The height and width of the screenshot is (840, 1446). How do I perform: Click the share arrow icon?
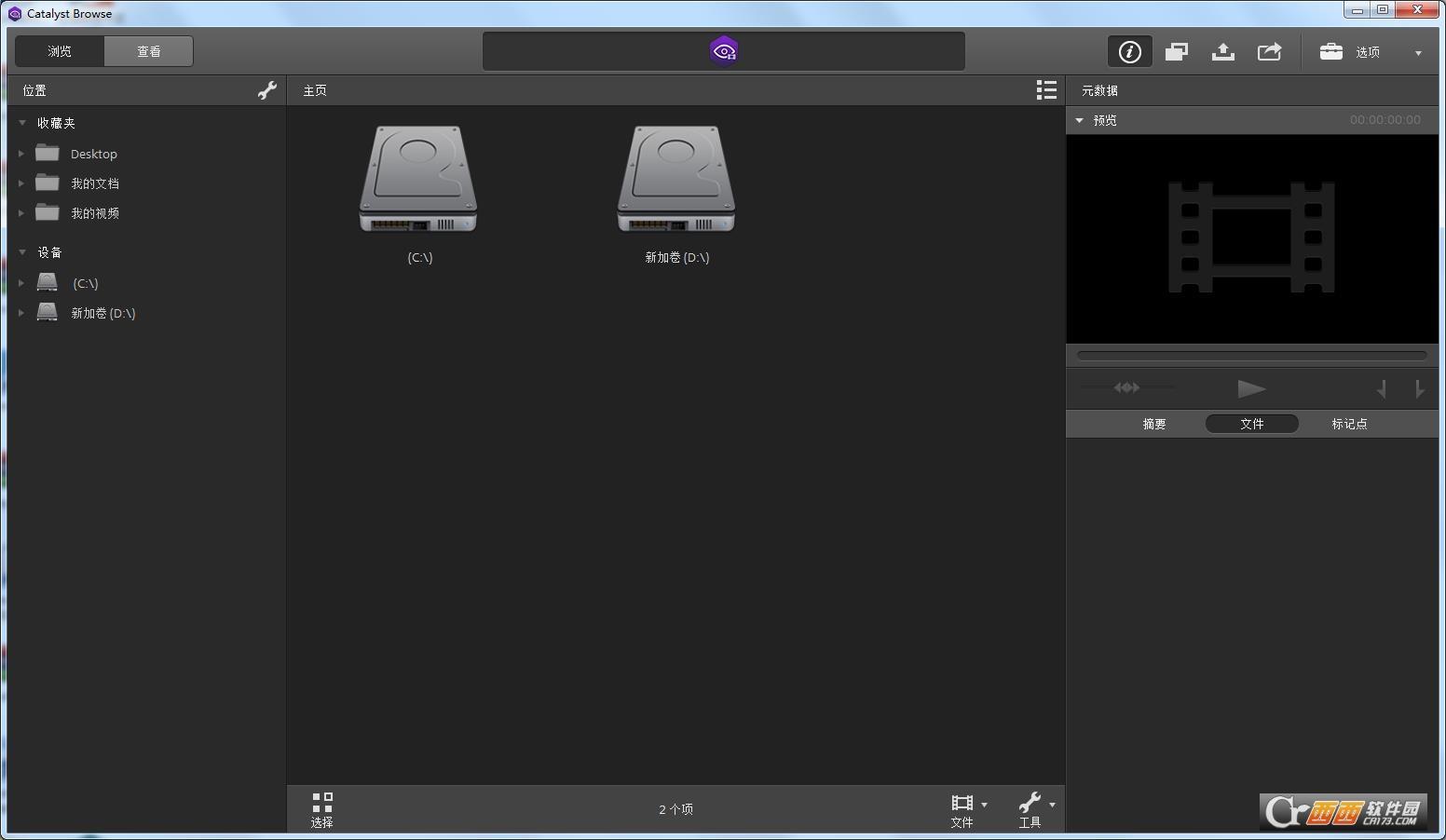point(1270,52)
